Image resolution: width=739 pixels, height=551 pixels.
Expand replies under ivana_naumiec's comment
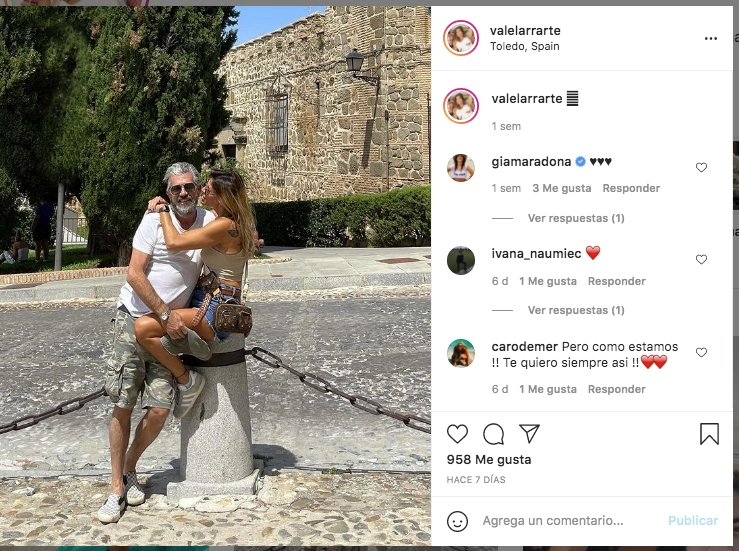tap(576, 310)
